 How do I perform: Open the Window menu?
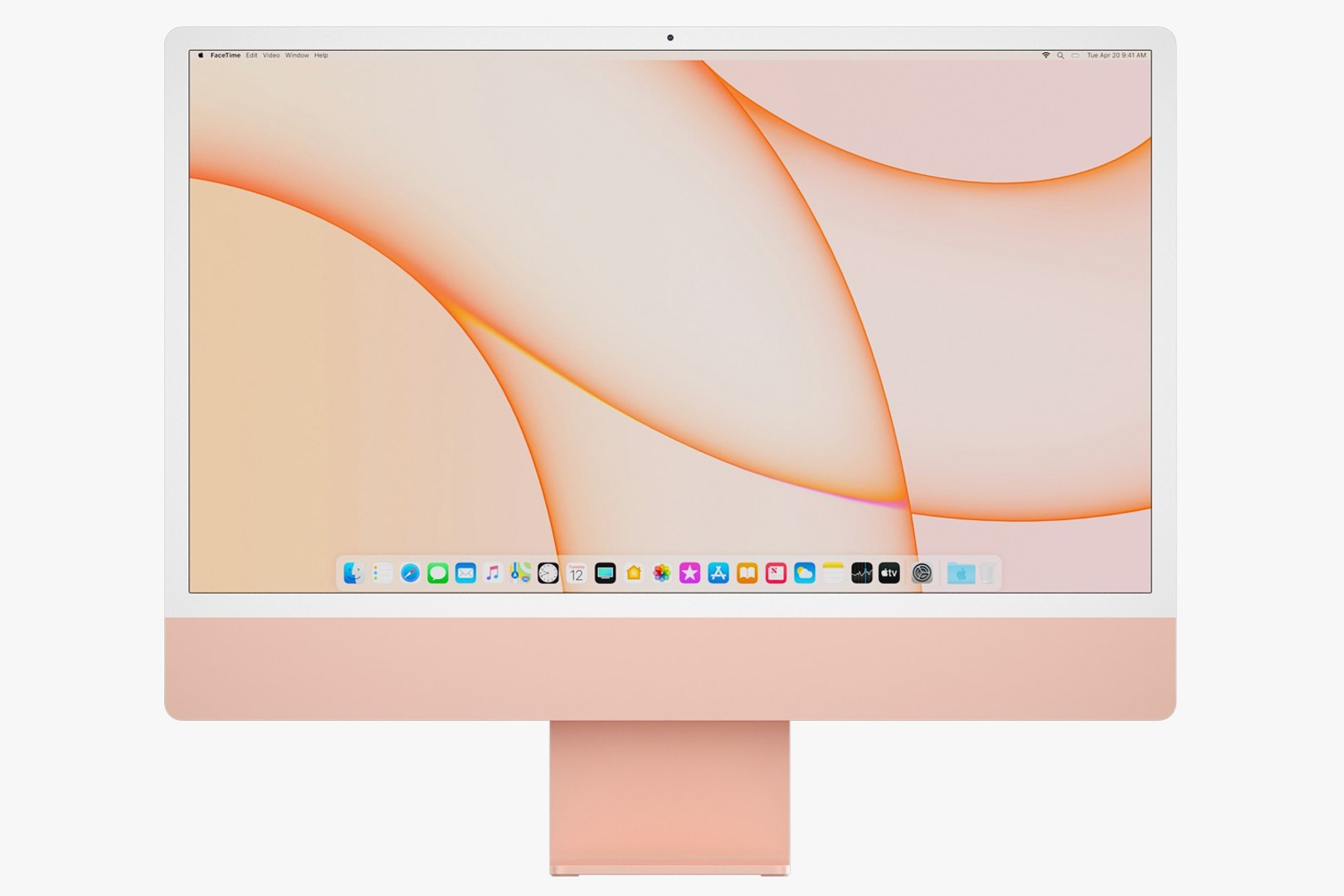tap(297, 56)
